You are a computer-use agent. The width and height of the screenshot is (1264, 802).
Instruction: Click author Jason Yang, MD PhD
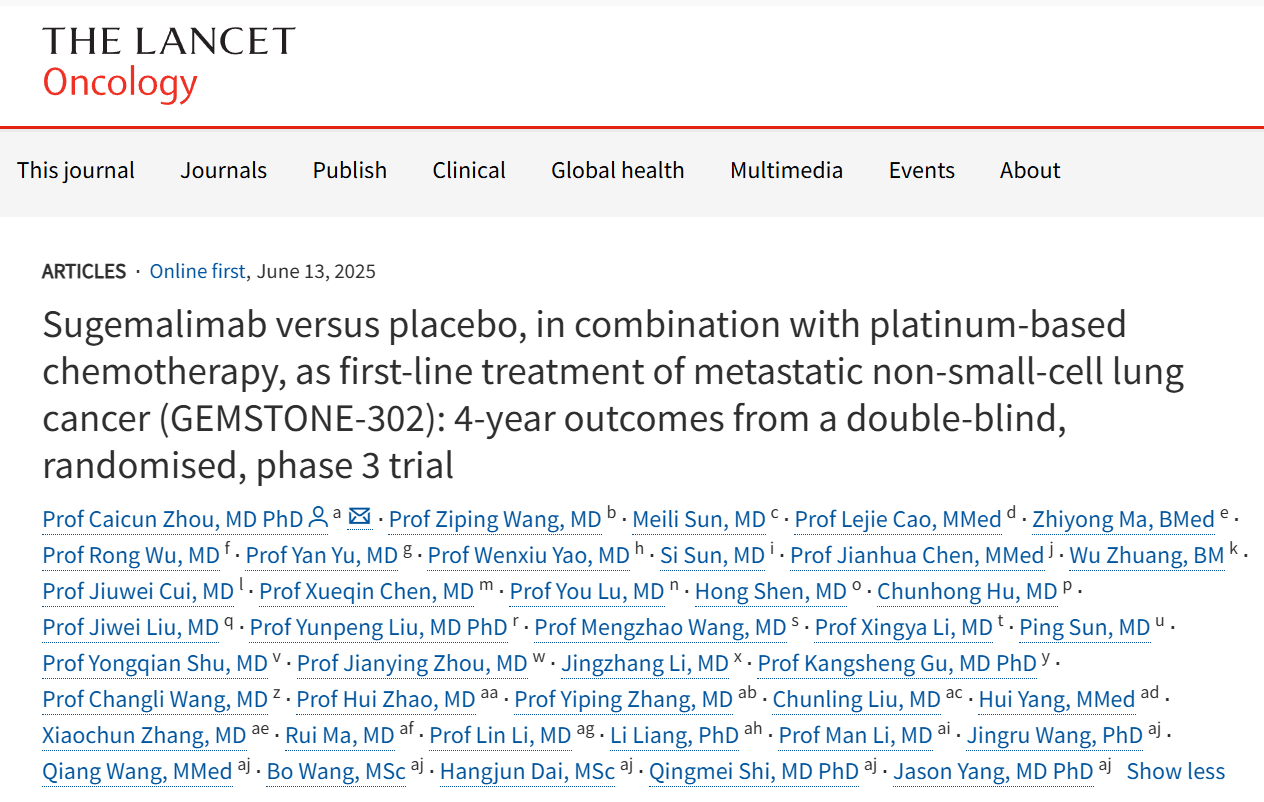(993, 771)
